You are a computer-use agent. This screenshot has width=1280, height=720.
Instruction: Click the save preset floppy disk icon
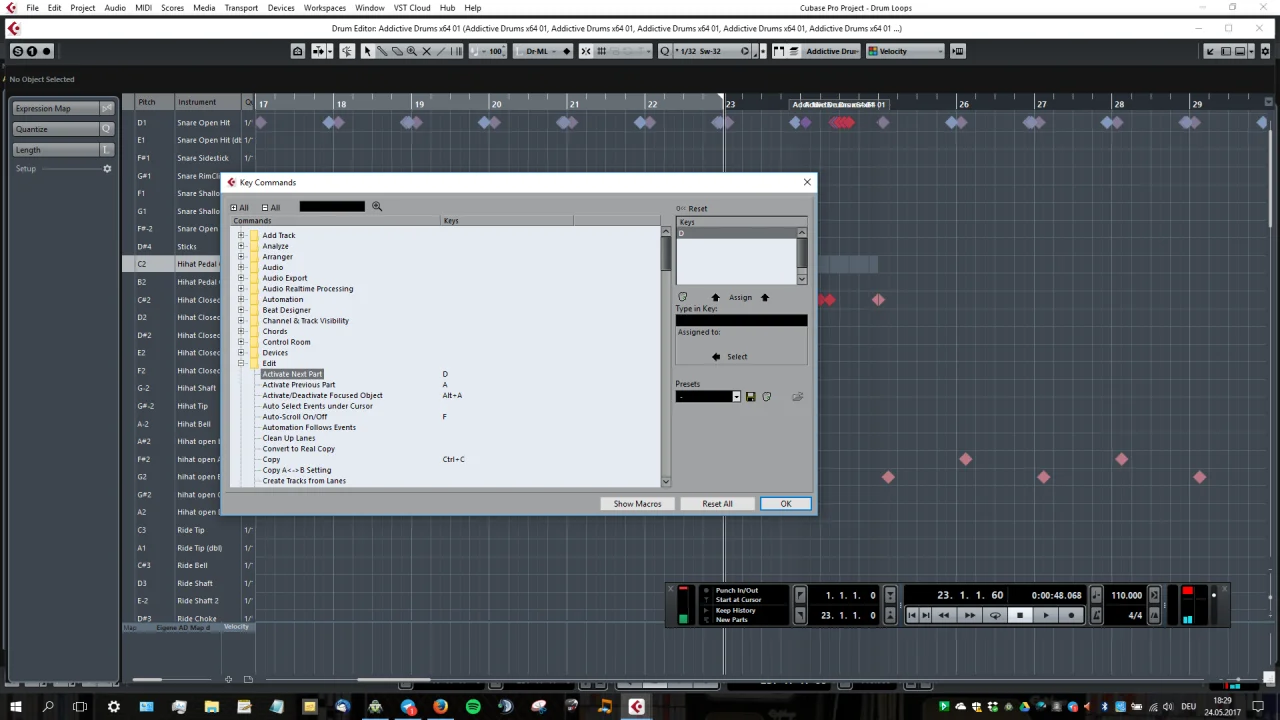tap(751, 397)
